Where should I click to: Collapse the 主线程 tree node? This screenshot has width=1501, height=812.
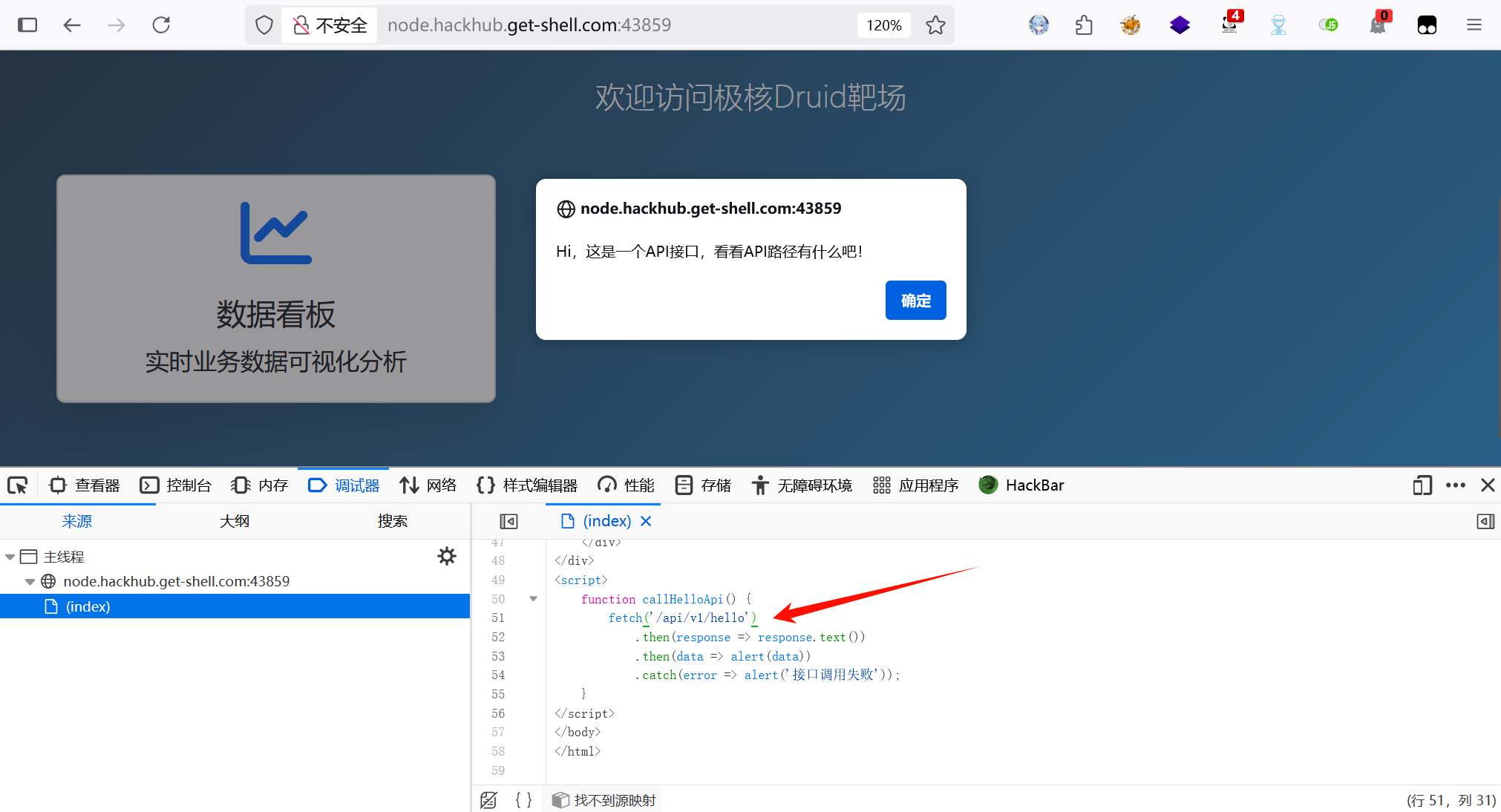pos(10,557)
